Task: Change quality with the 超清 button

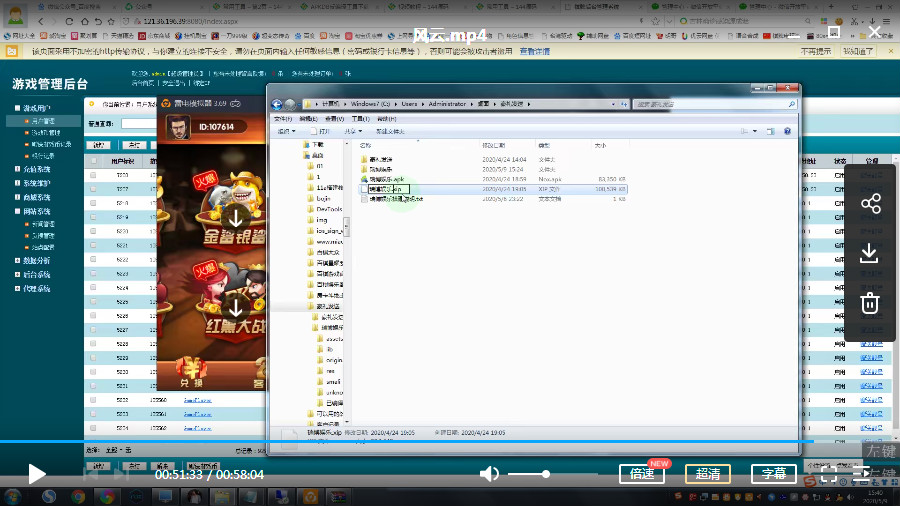Action: pyautogui.click(x=708, y=474)
